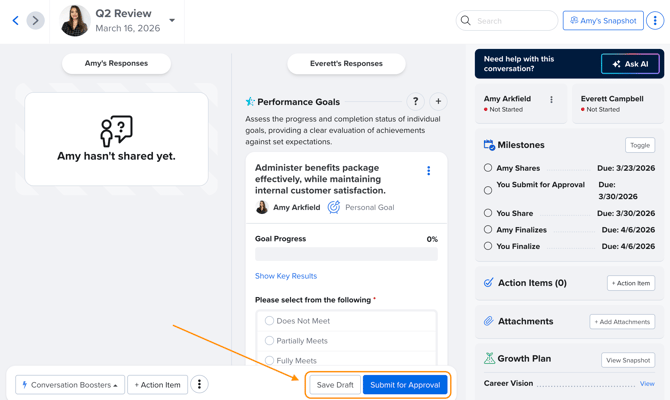Click the forward arrow circle icon
Viewport: 670px width, 400px height.
pyautogui.click(x=35, y=20)
